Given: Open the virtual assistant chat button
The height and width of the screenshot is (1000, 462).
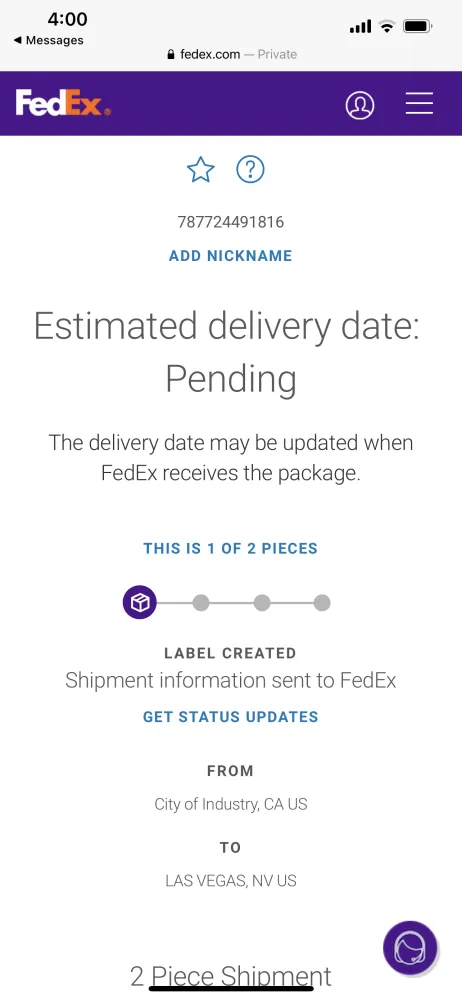Looking at the screenshot, I should tap(410, 948).
